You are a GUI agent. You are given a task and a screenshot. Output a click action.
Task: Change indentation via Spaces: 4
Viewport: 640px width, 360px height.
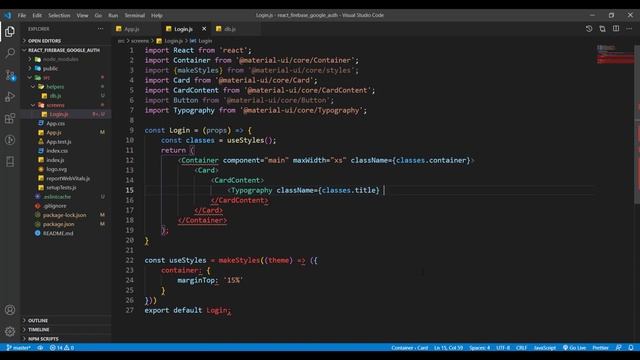pos(479,348)
